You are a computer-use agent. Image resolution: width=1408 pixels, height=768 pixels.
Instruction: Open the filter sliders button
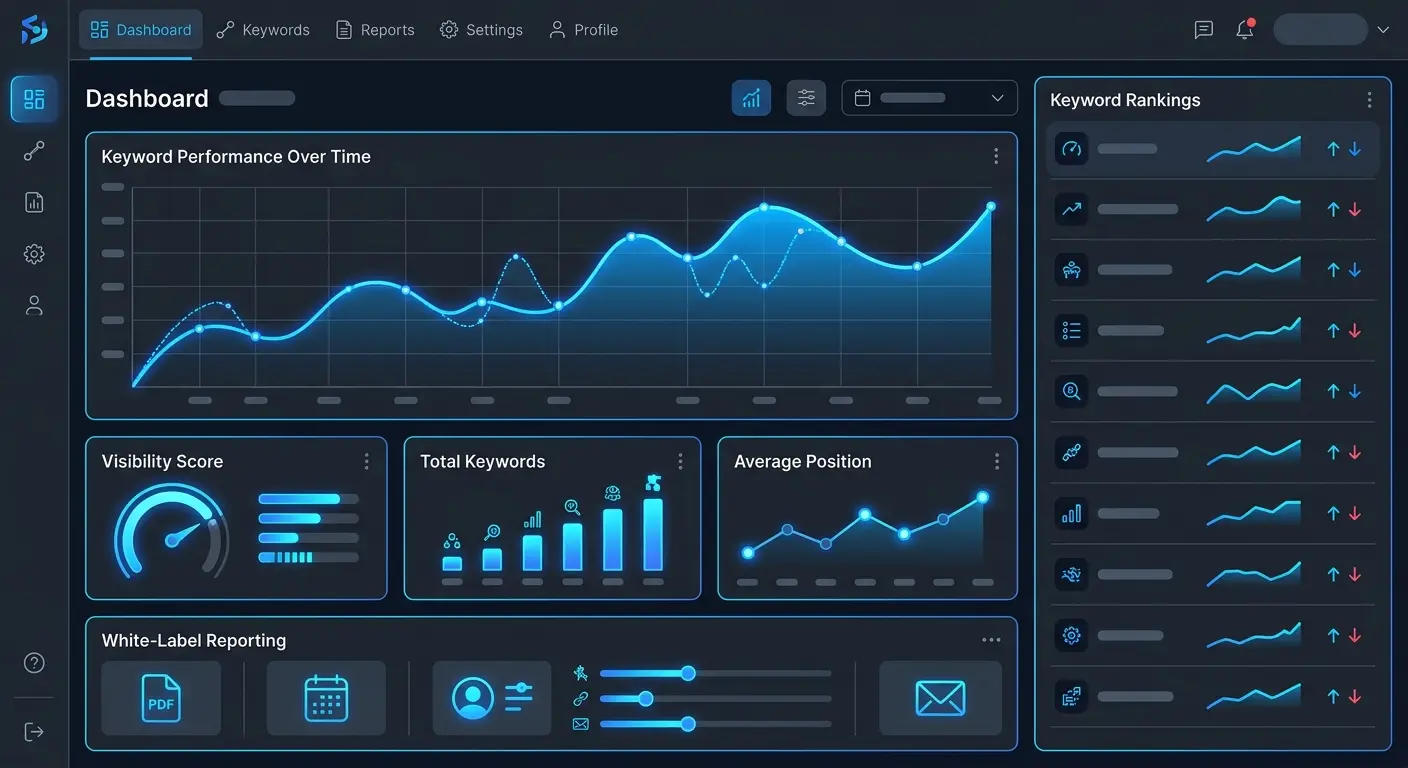(x=806, y=98)
